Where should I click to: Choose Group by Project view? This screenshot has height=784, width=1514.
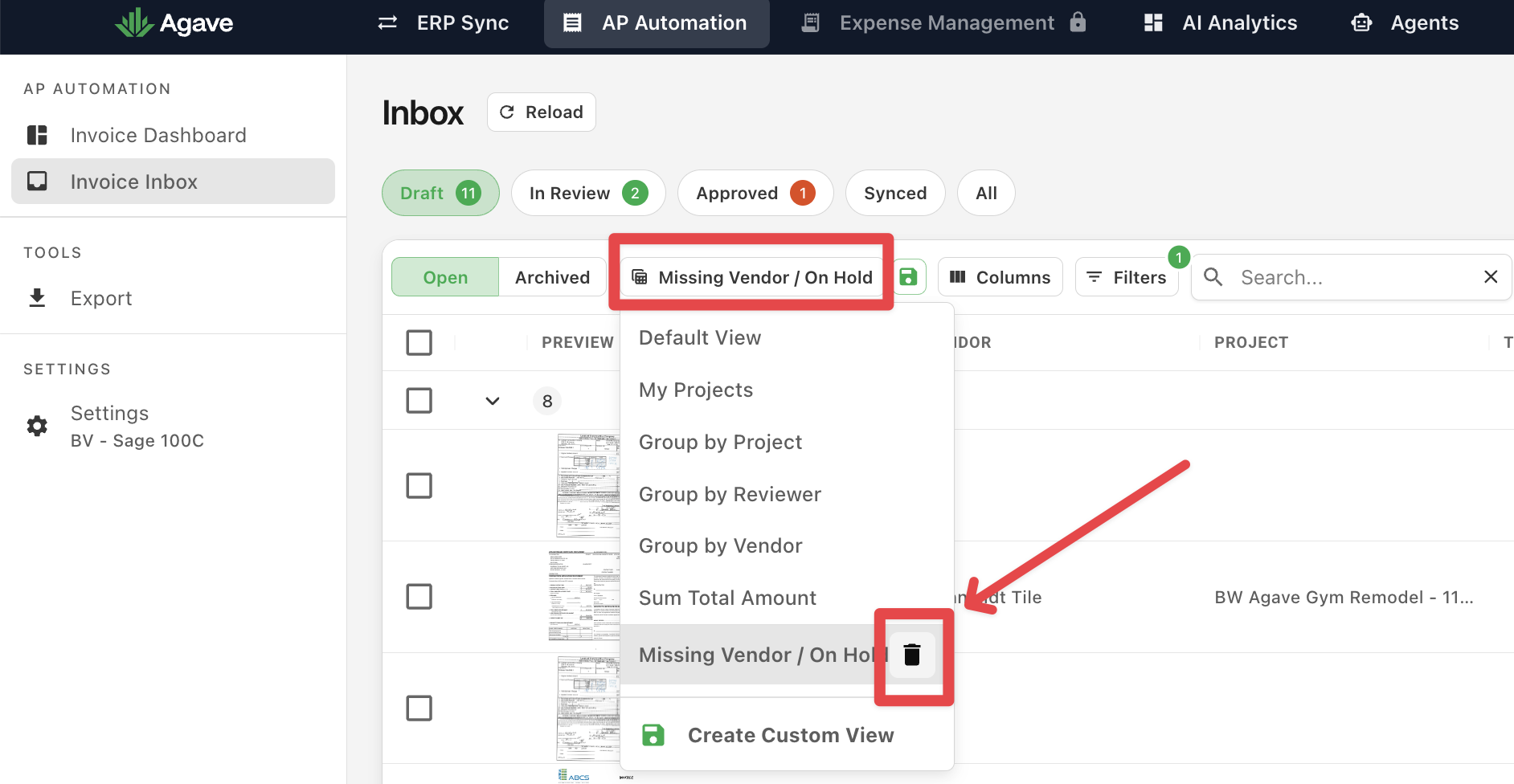pos(787,442)
